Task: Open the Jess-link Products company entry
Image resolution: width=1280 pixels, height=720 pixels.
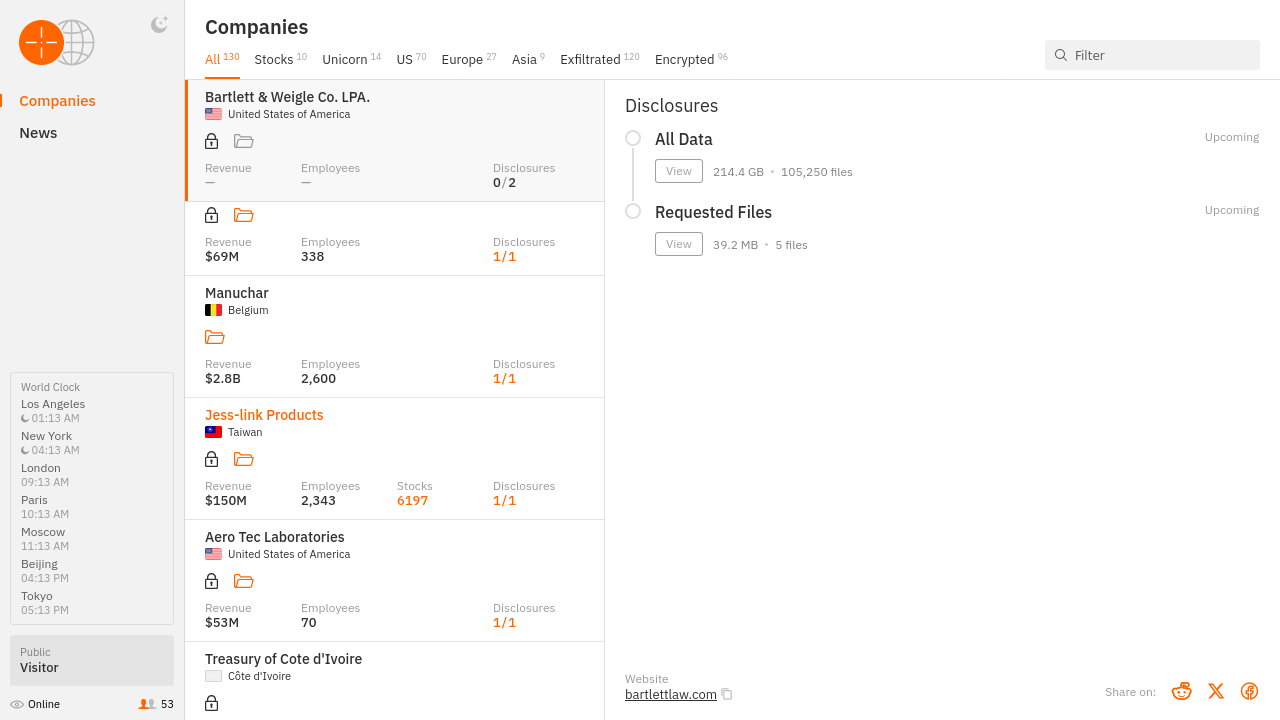Action: [x=264, y=415]
